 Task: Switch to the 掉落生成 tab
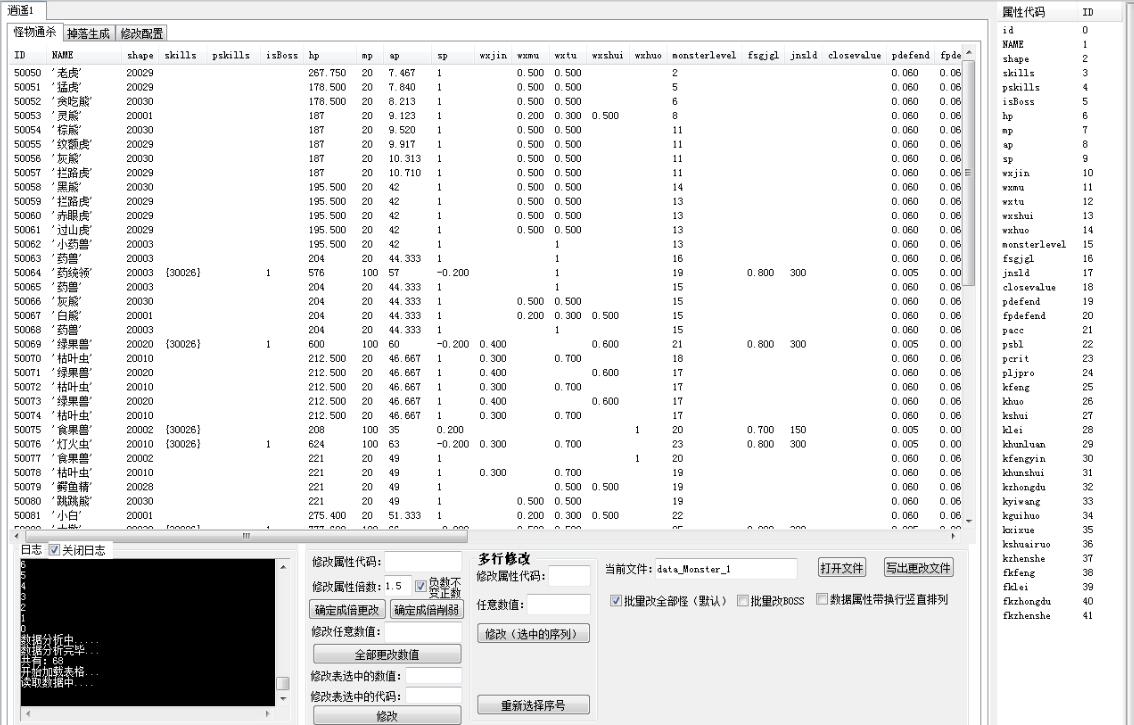pos(89,34)
